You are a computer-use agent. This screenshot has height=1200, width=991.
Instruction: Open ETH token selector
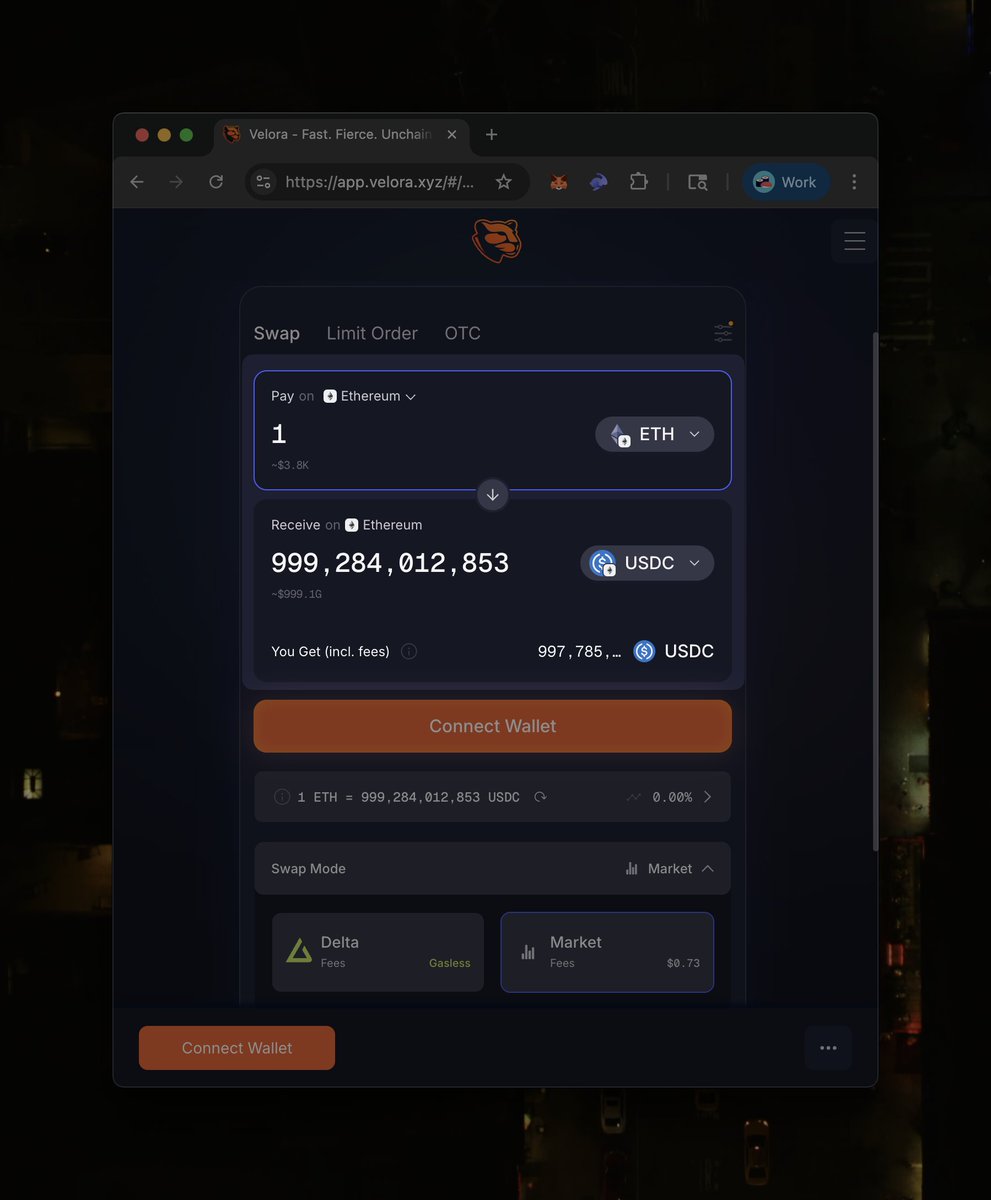(654, 434)
